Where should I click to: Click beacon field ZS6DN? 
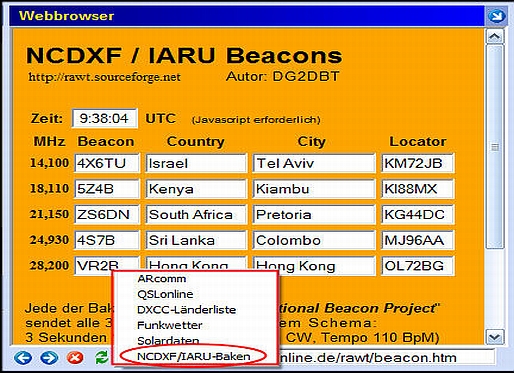107,215
